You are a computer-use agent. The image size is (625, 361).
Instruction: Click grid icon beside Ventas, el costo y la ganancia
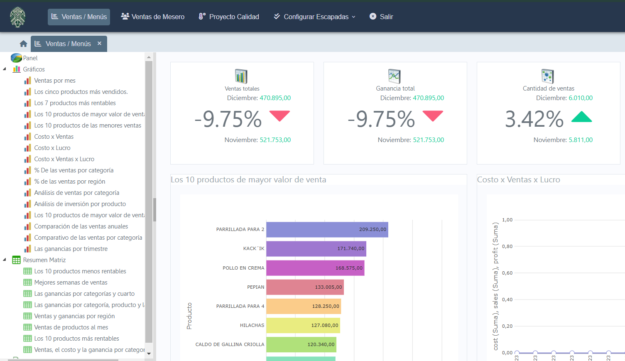coord(28,349)
